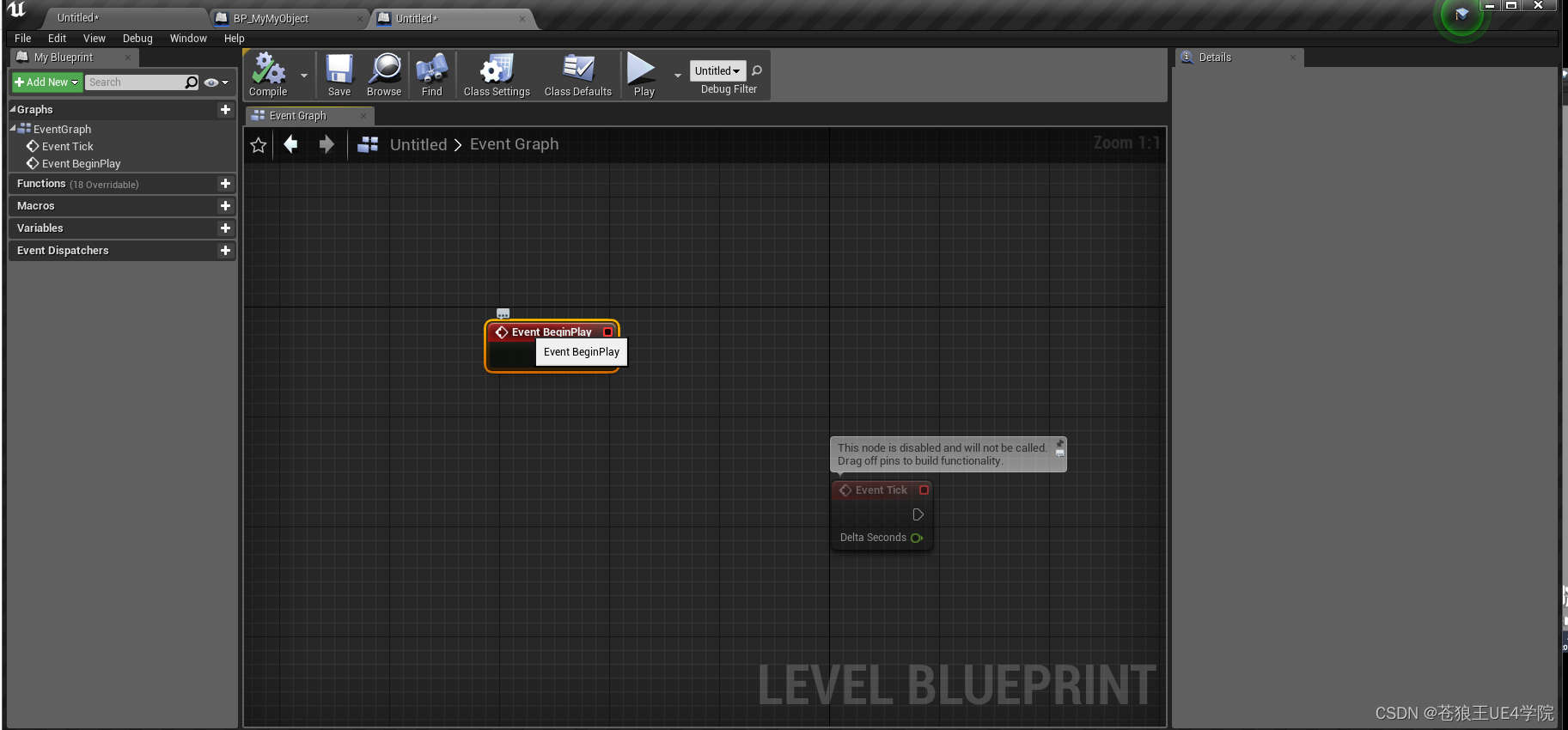This screenshot has width=1568, height=730.
Task: Click Event Tick execution output pin
Action: tap(918, 514)
